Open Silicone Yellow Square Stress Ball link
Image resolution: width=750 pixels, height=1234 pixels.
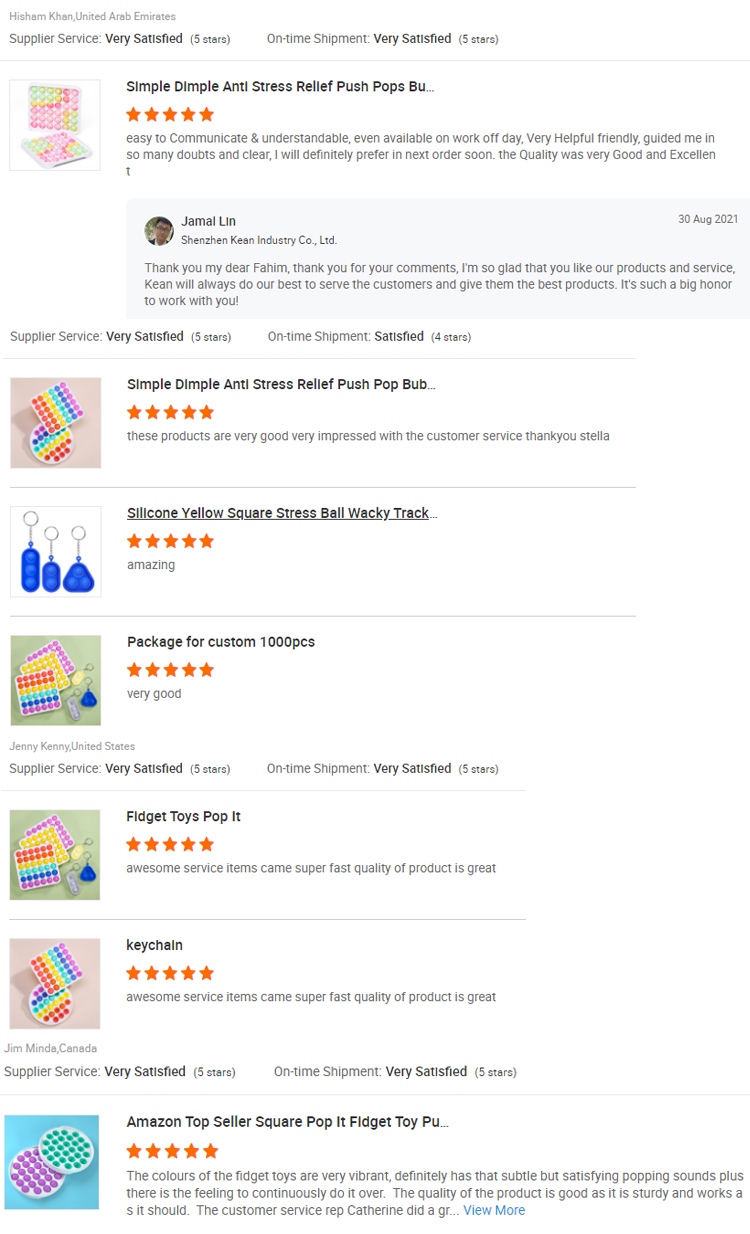282,513
